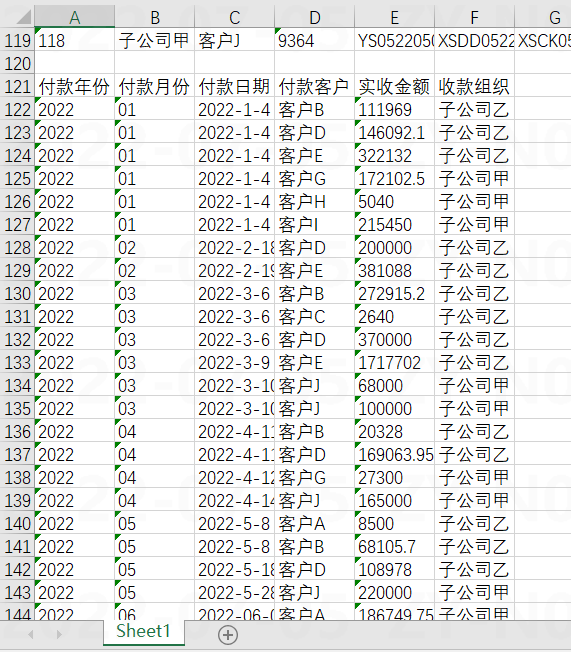571x652 pixels.
Task: Click cell starting with YS052205
Action: [394, 40]
